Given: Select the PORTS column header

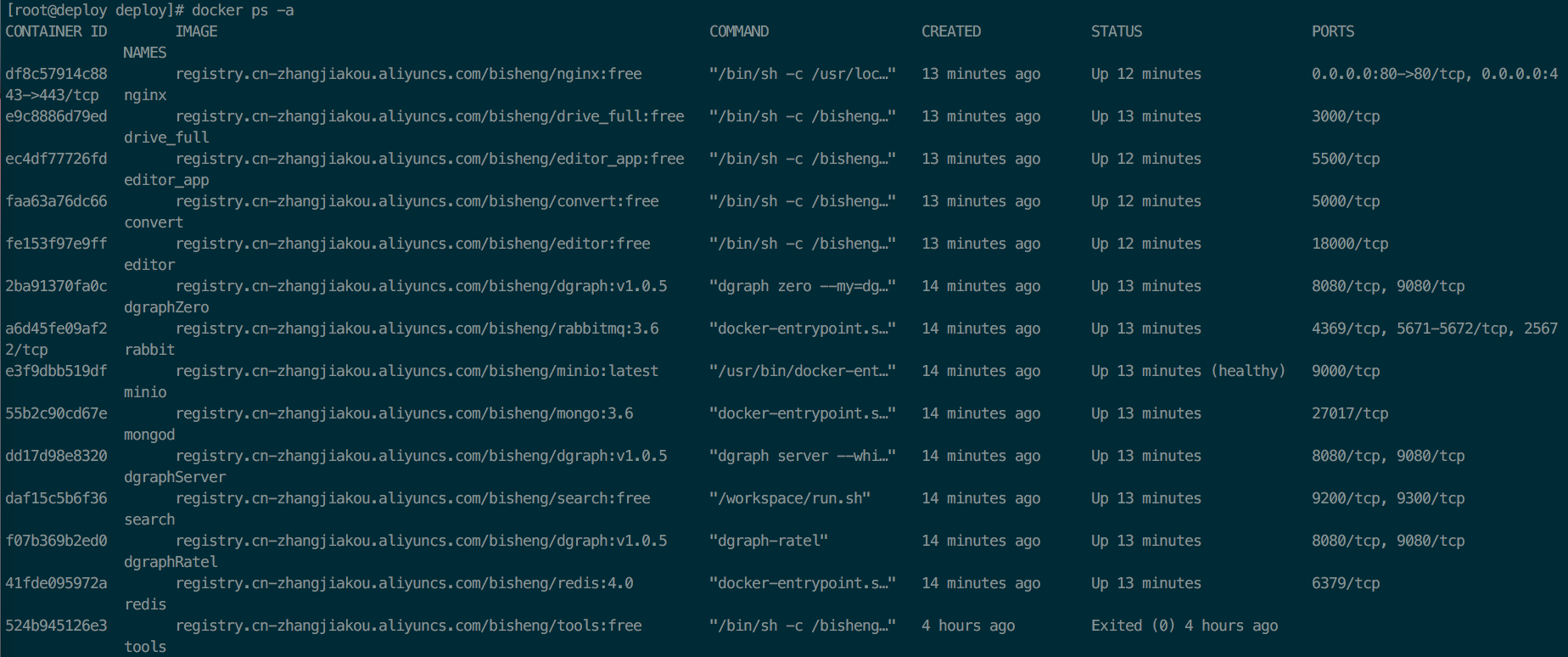Looking at the screenshot, I should click(1333, 31).
